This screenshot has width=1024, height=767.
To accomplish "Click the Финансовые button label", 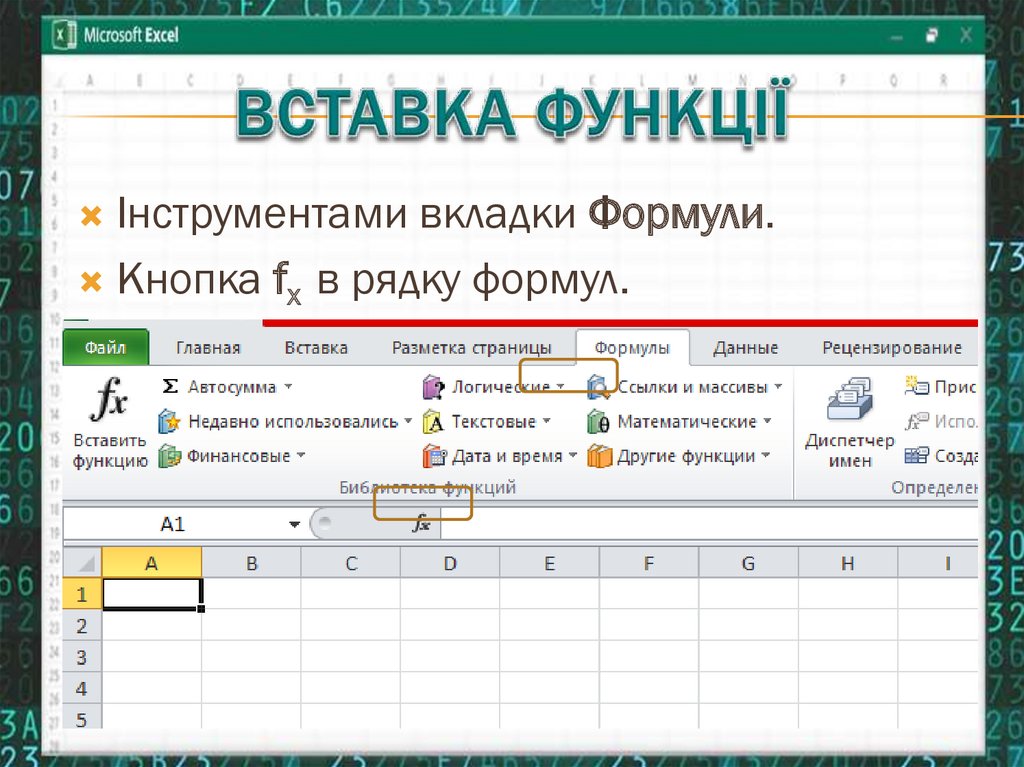I will (x=239, y=456).
